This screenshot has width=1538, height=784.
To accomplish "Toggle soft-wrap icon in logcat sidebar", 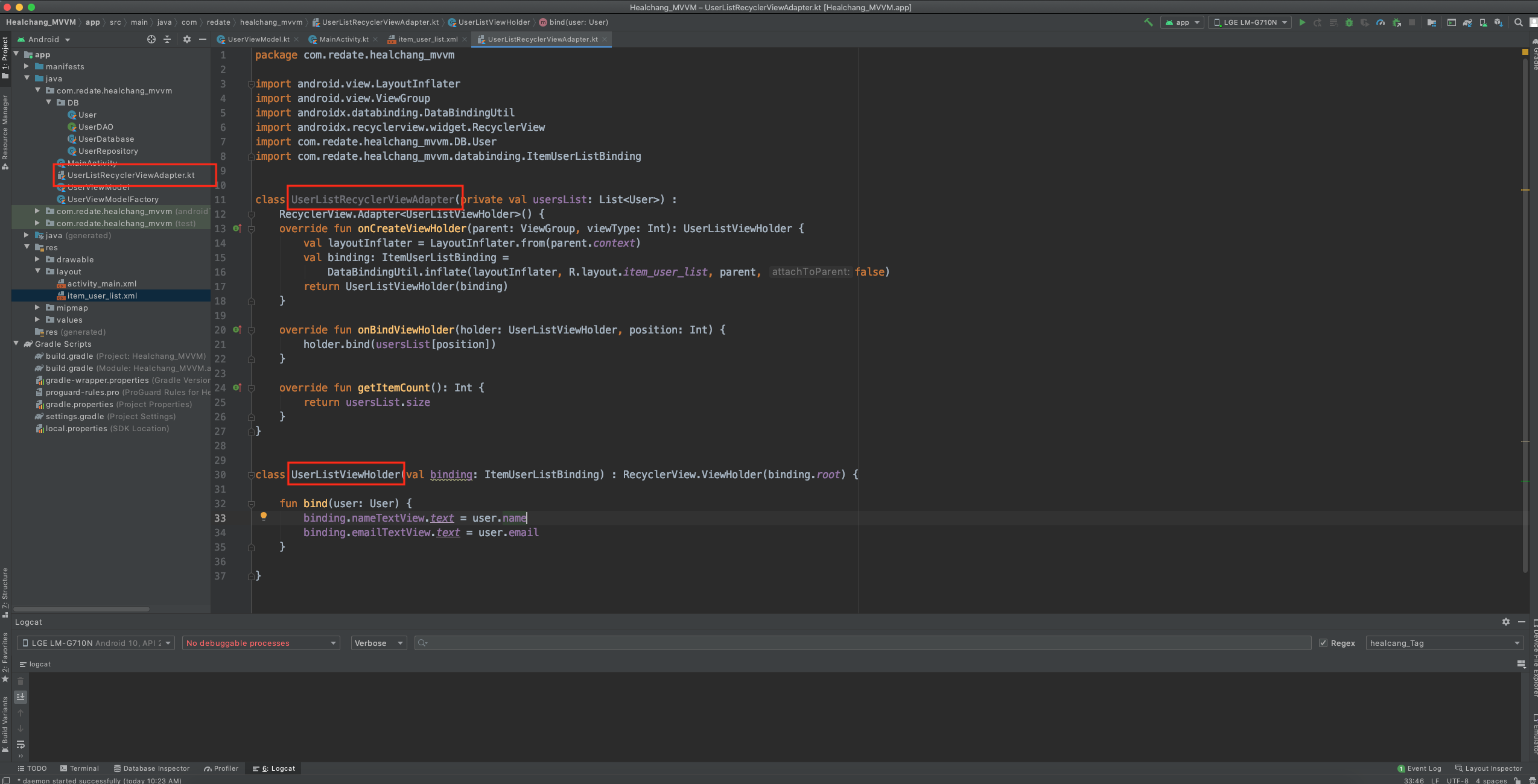I will [x=21, y=744].
